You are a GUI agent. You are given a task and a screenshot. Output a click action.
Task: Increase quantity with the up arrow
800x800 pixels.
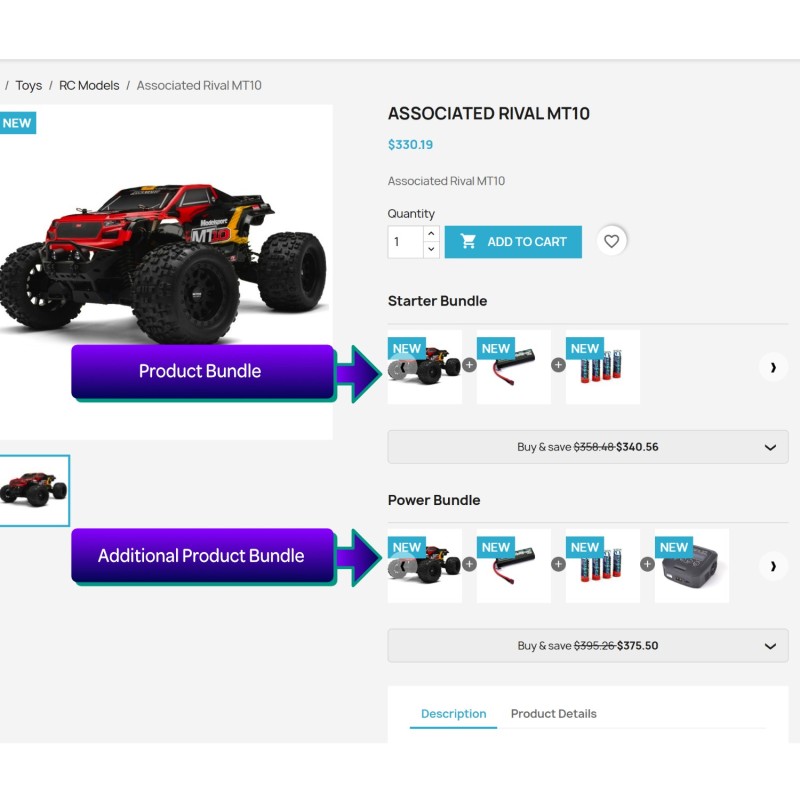[x=431, y=234]
